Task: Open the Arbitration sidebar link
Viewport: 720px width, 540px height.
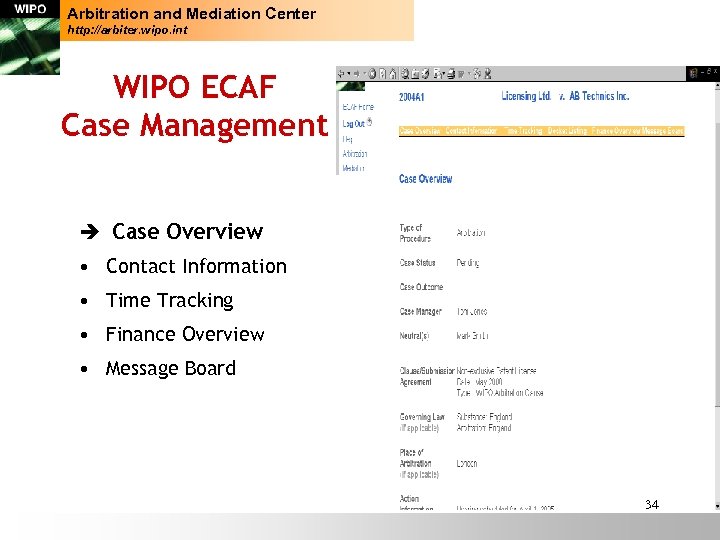Action: pos(355,154)
